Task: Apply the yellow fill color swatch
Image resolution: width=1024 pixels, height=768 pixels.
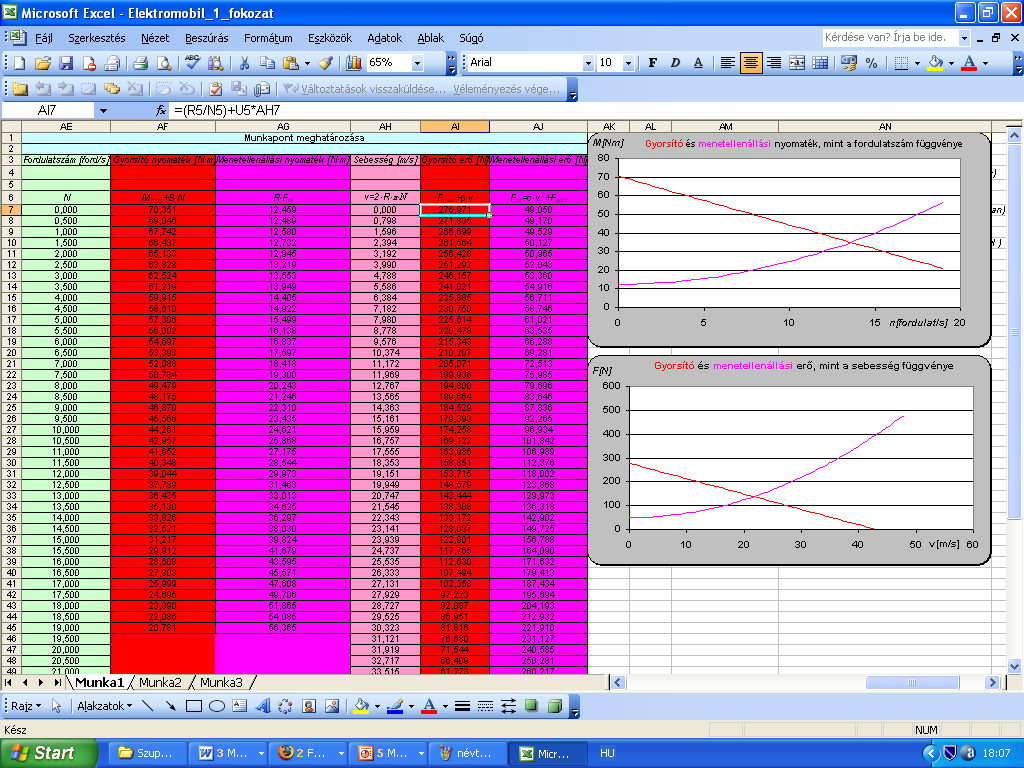Action: point(935,63)
